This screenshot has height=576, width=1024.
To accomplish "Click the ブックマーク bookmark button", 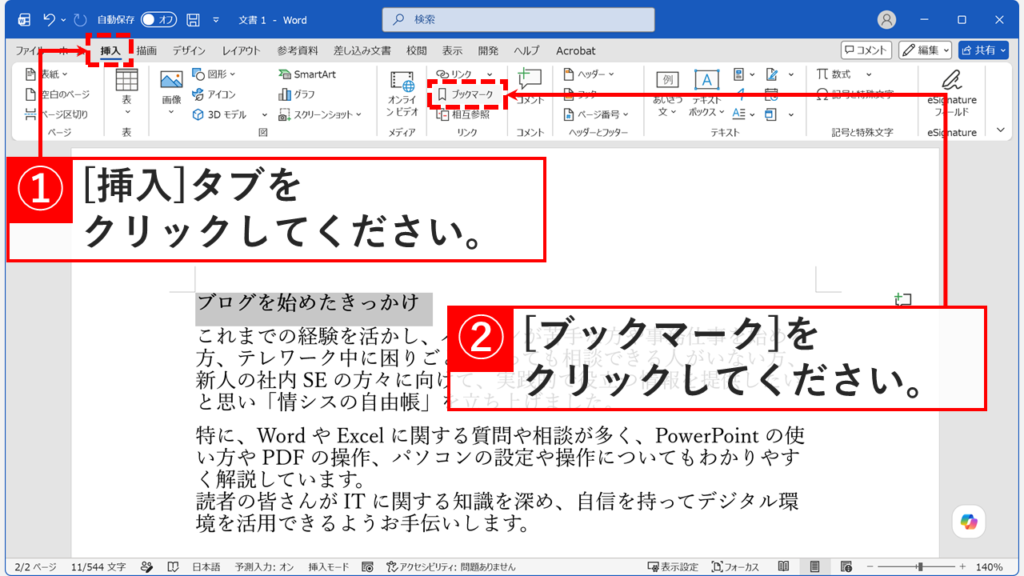I will pos(466,95).
